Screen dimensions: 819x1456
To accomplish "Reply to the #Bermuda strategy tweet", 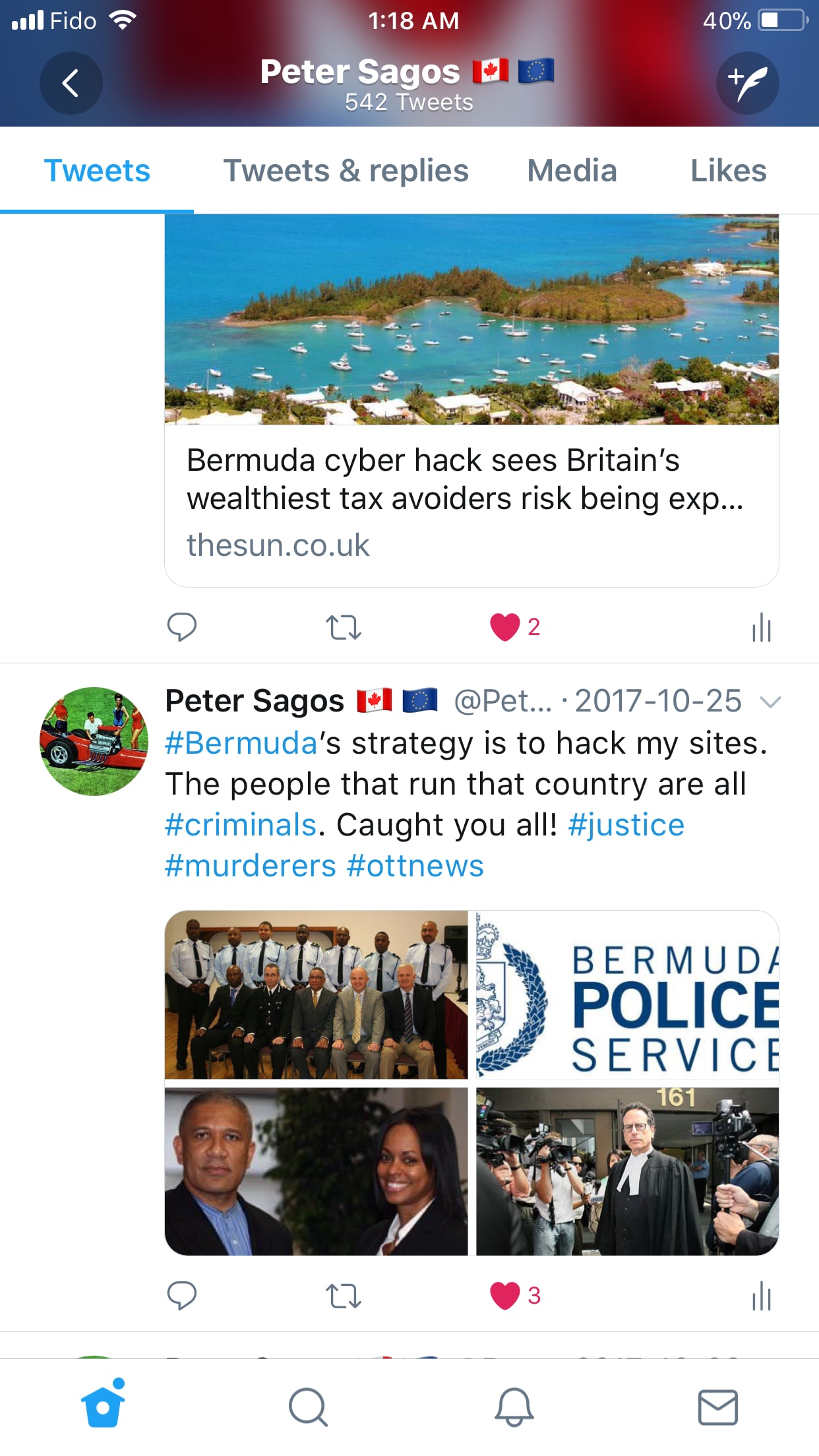I will pos(182,1296).
